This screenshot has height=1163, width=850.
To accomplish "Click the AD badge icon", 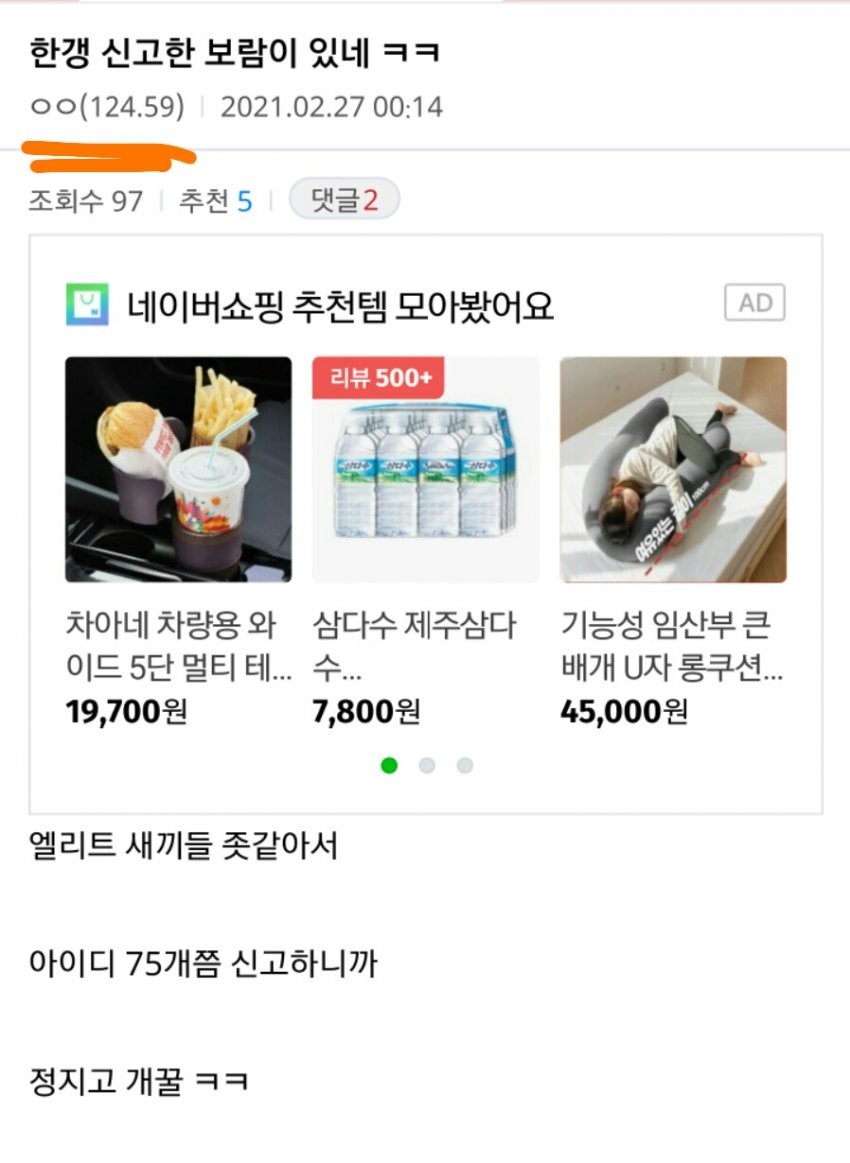I will pos(754,303).
